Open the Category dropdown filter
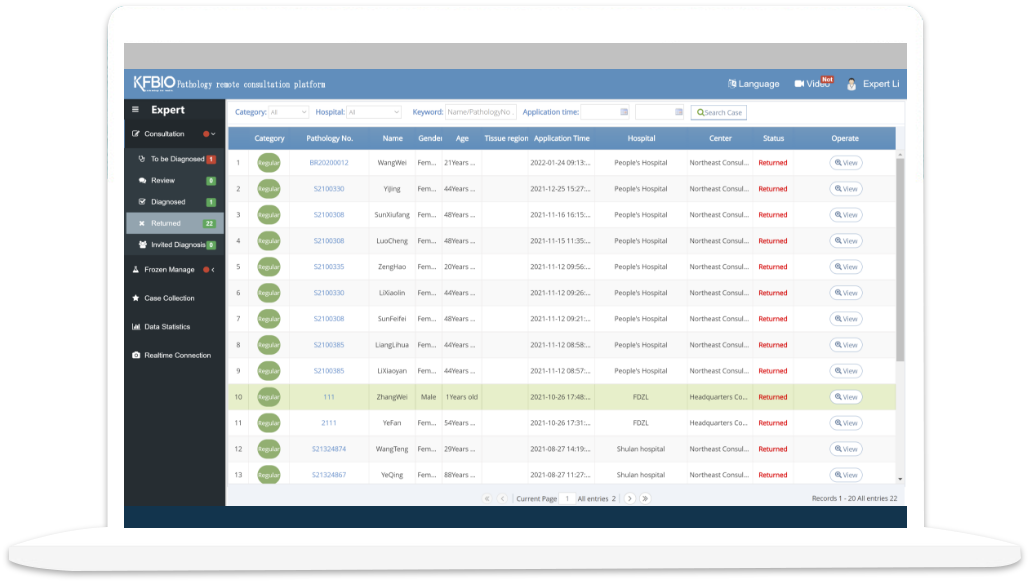This screenshot has height=583, width=1030. 288,112
